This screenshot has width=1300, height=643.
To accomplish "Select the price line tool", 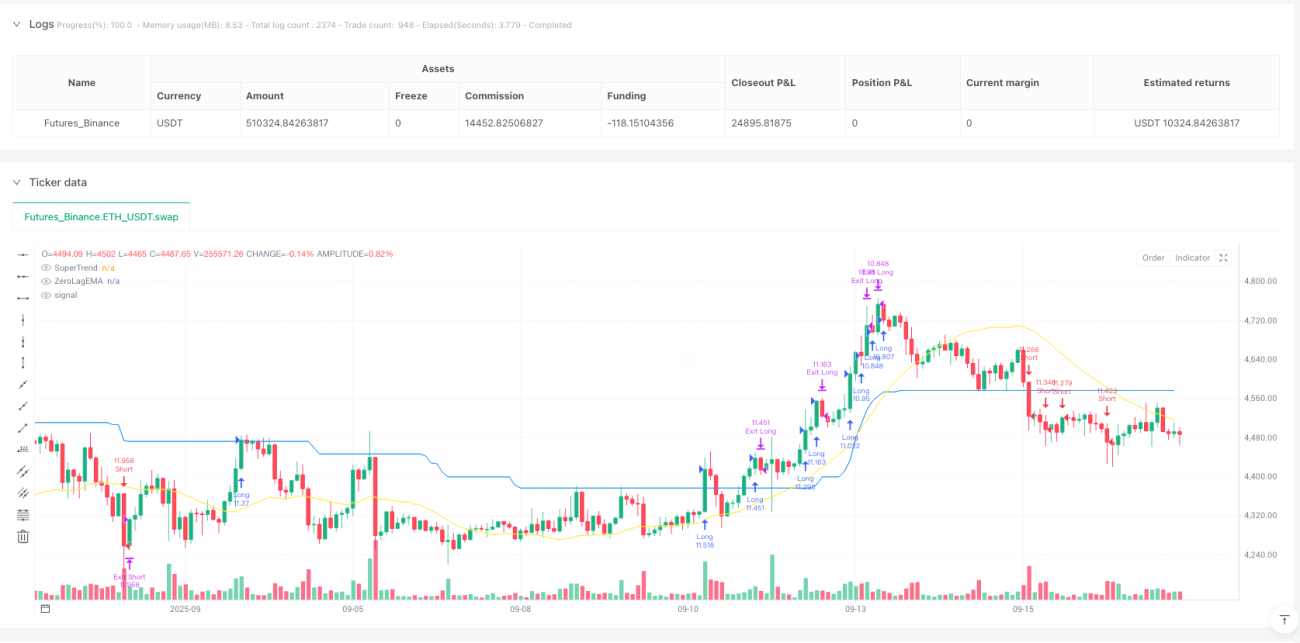I will click(23, 450).
